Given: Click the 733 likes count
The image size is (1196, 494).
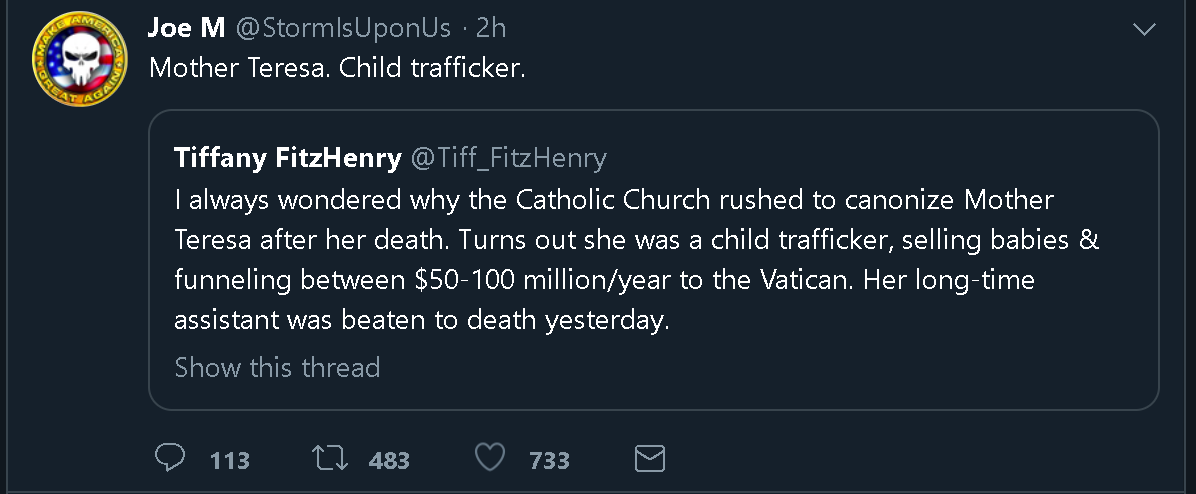Looking at the screenshot, I should [549, 461].
